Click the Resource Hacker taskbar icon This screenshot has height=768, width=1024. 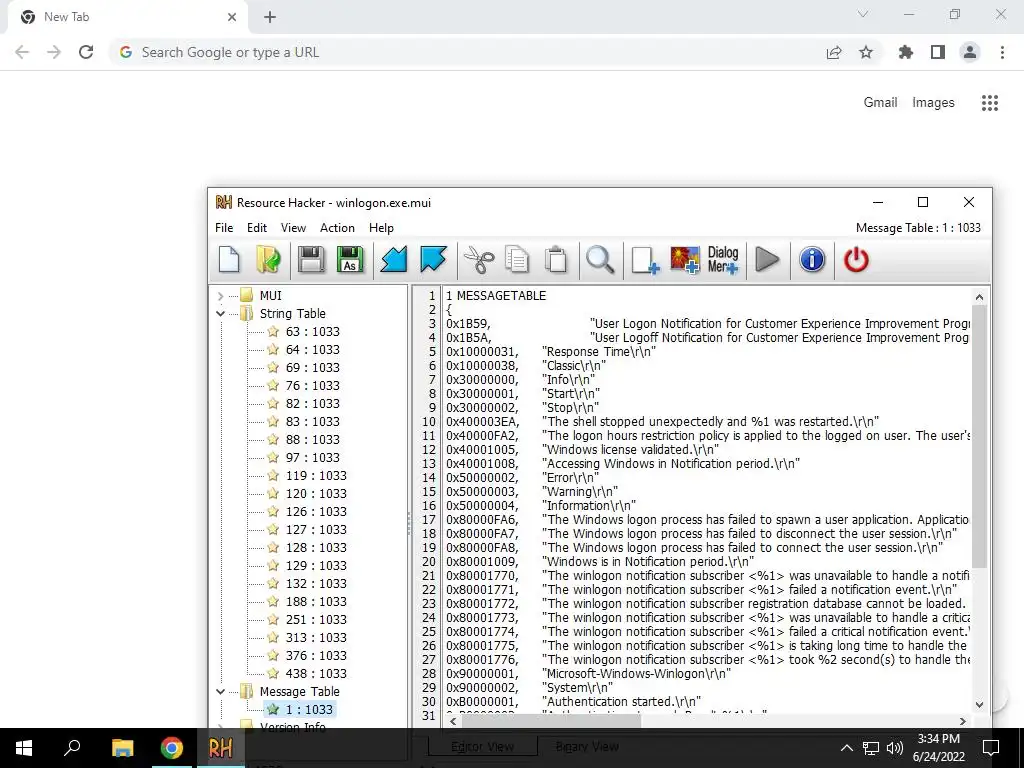220,748
